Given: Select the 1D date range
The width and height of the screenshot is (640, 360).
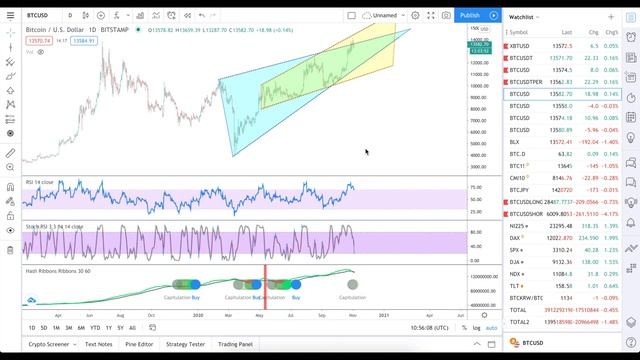Looking at the screenshot, I should [32, 328].
